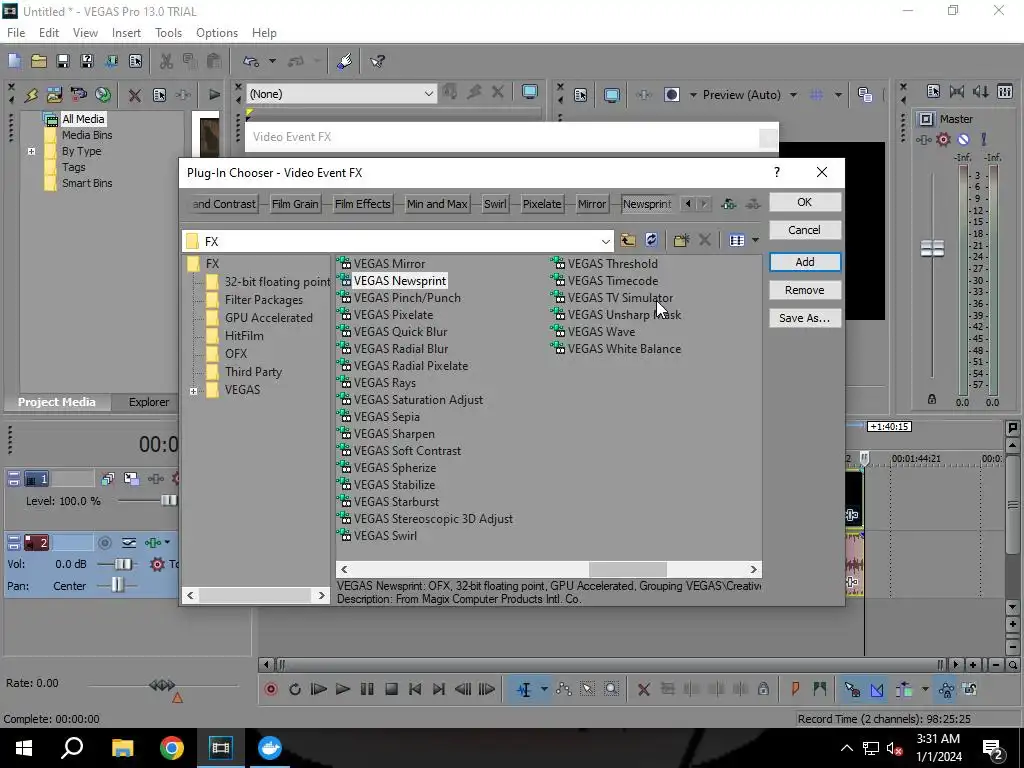Open the Options menu

[217, 33]
